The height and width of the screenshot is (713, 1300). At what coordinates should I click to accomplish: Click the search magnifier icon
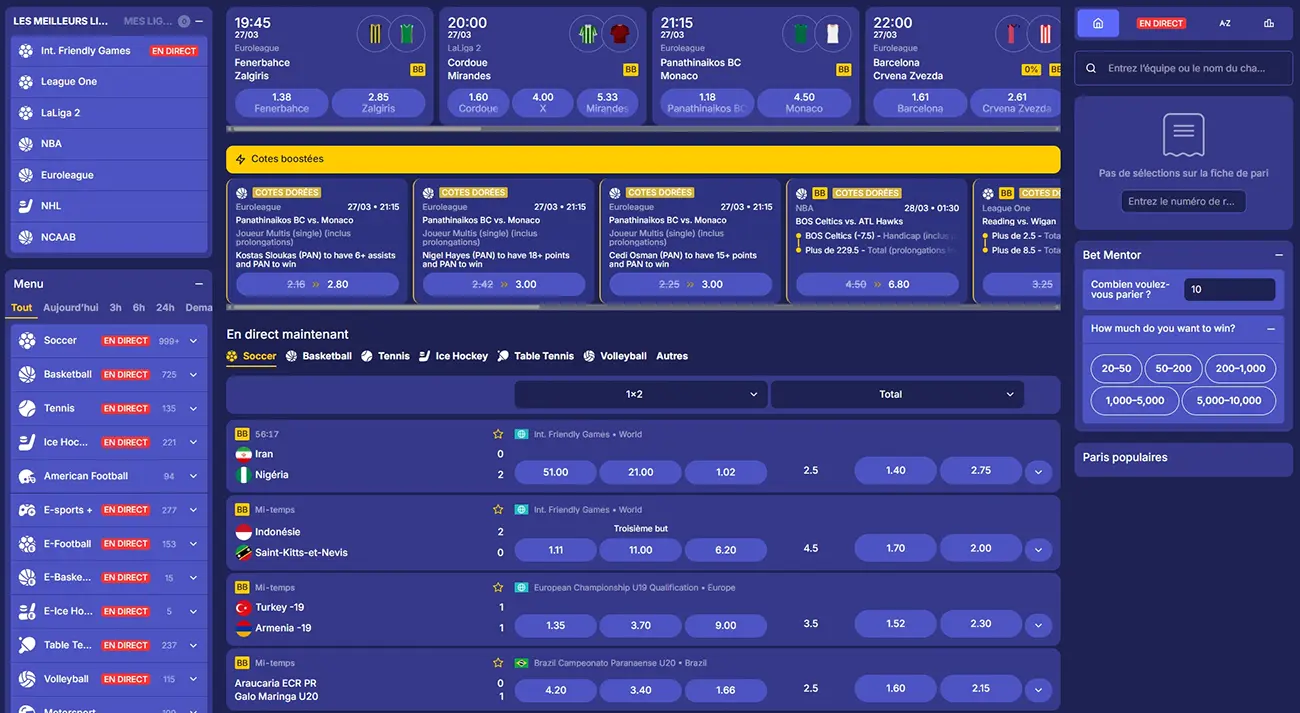click(x=1091, y=68)
